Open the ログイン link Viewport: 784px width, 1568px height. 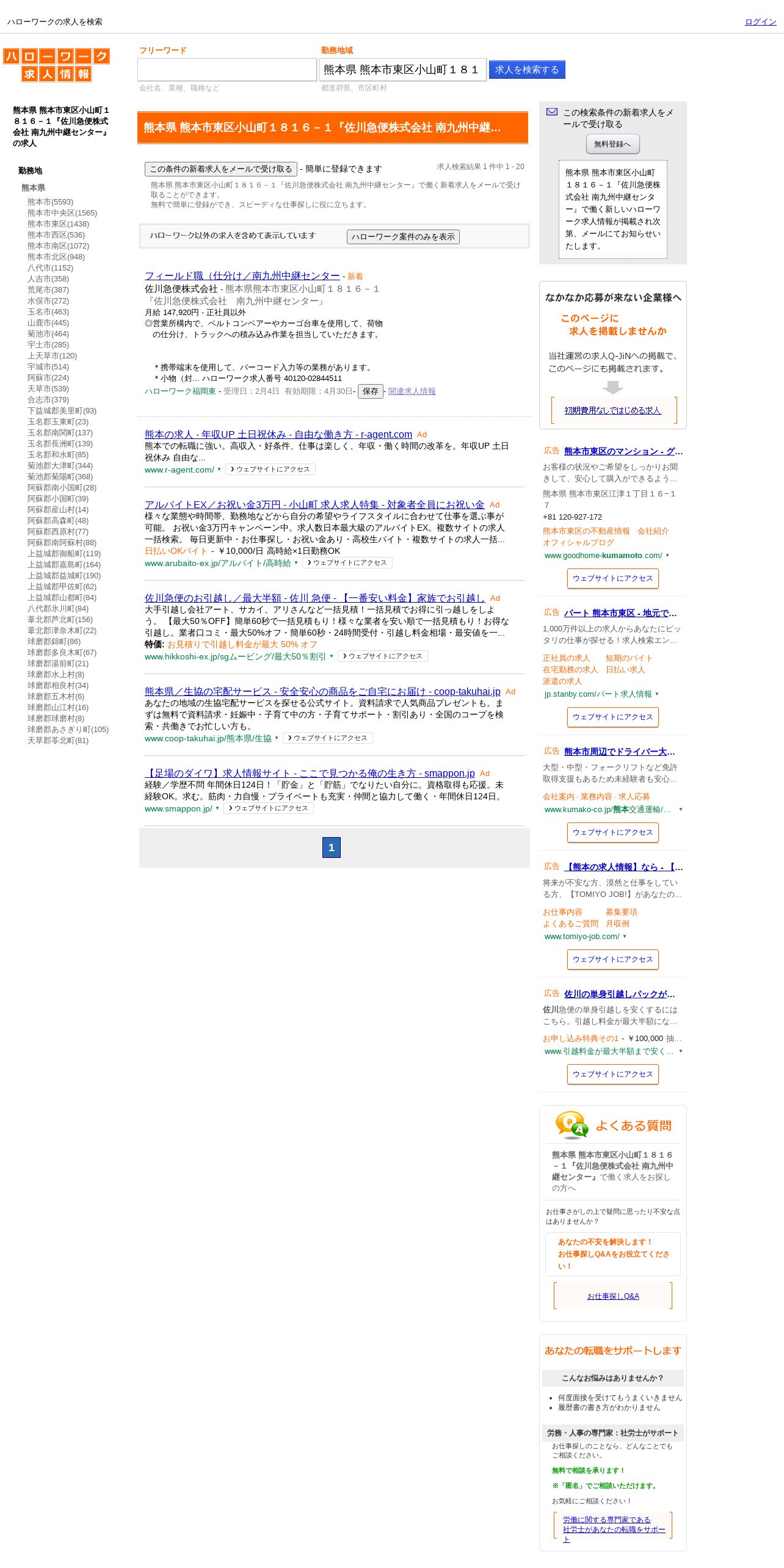tap(760, 22)
